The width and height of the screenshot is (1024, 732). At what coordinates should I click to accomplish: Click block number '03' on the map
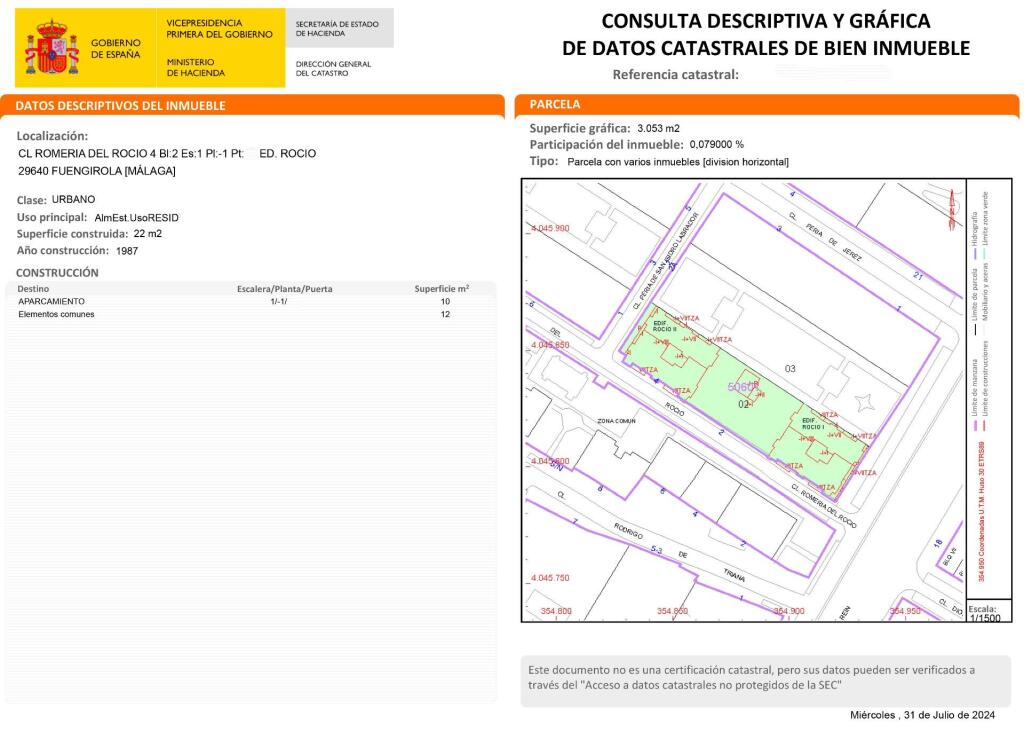(790, 369)
